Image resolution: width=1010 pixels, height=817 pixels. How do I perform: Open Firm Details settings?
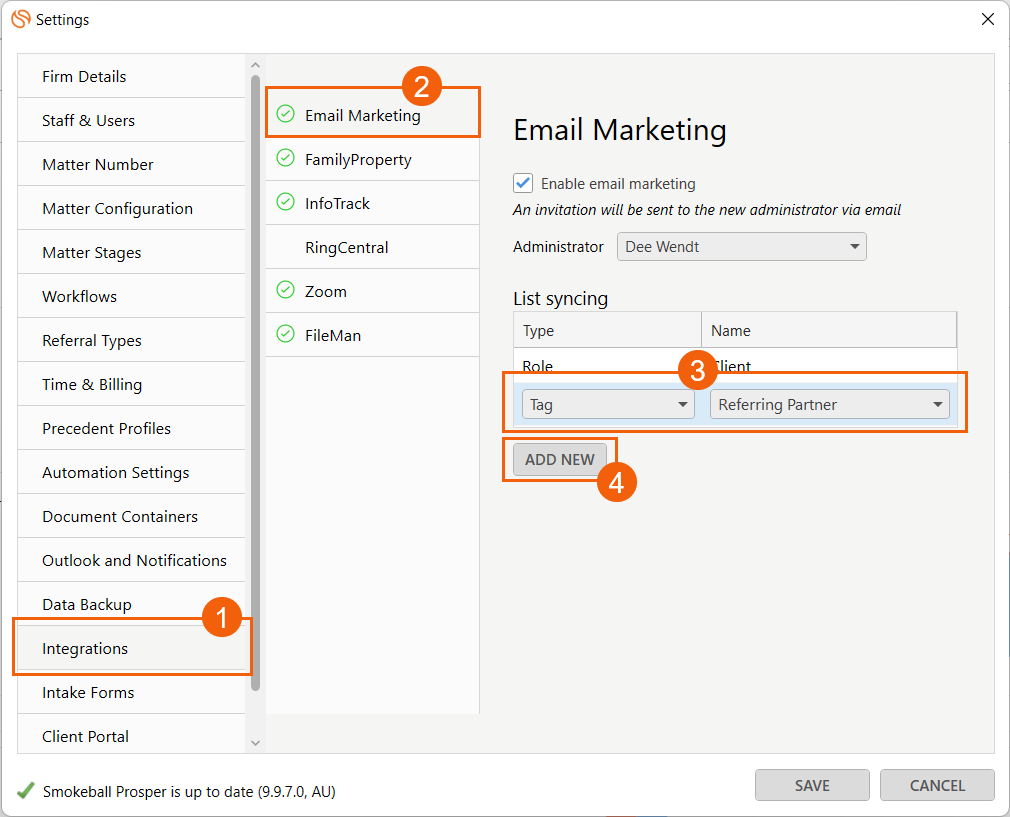(131, 76)
